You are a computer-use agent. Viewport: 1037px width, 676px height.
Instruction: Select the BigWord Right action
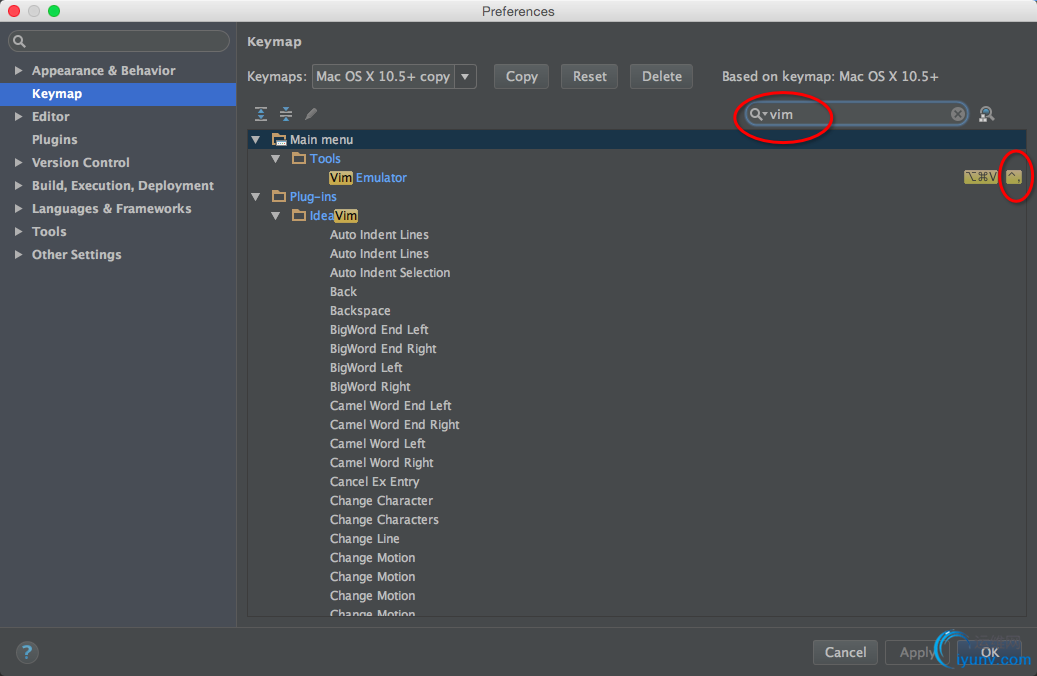click(x=370, y=387)
